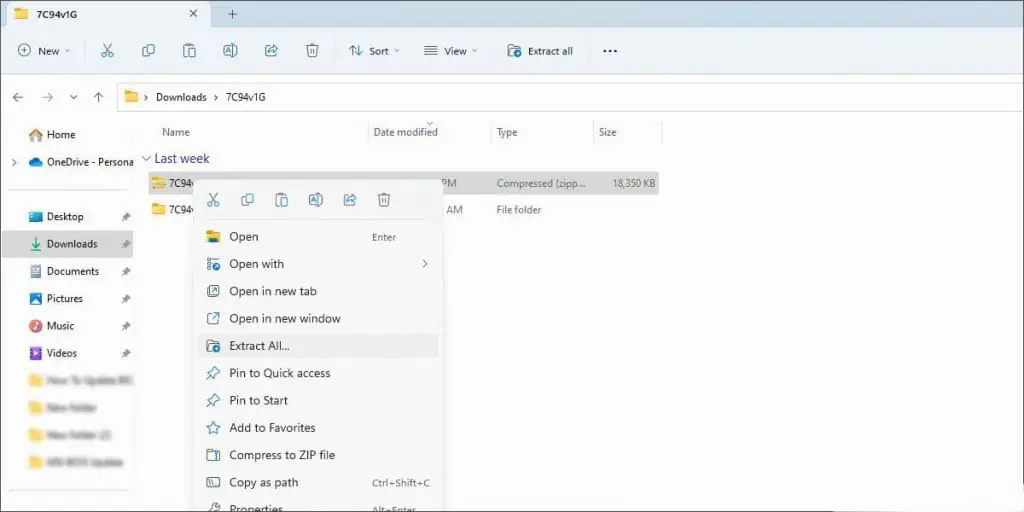The image size is (1024, 512).
Task: Choose Copy as path
Action: [x=317, y=483]
